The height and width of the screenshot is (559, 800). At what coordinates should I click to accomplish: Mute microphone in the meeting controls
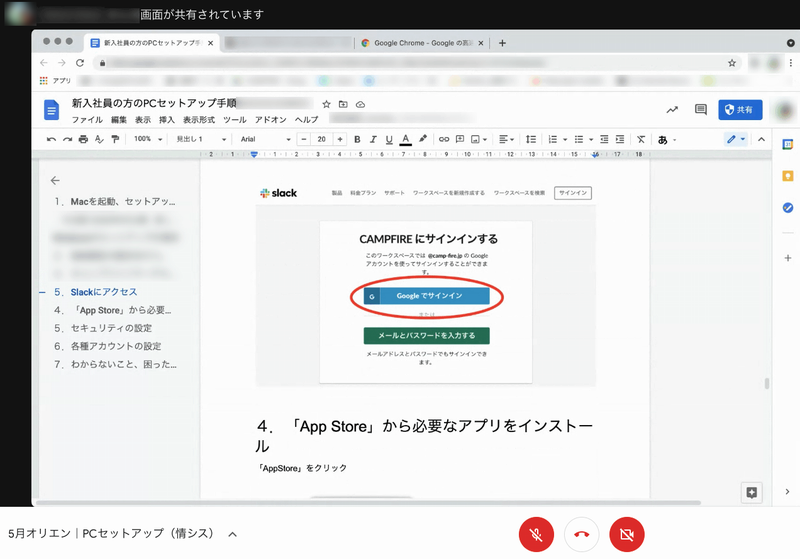click(536, 534)
